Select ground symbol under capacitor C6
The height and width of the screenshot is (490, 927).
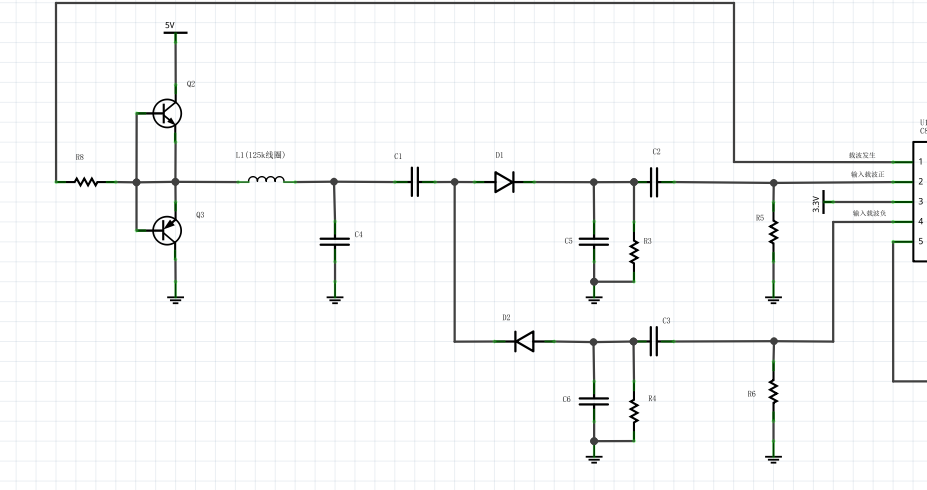(x=594, y=459)
